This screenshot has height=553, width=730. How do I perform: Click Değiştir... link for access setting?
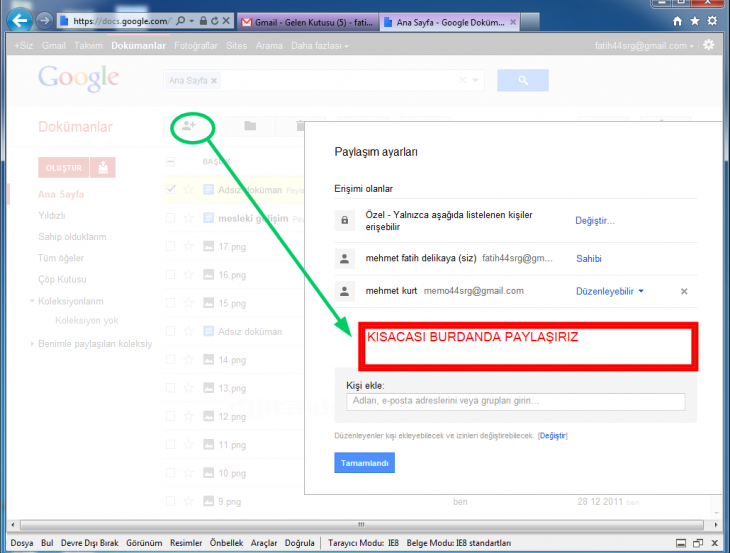point(595,221)
